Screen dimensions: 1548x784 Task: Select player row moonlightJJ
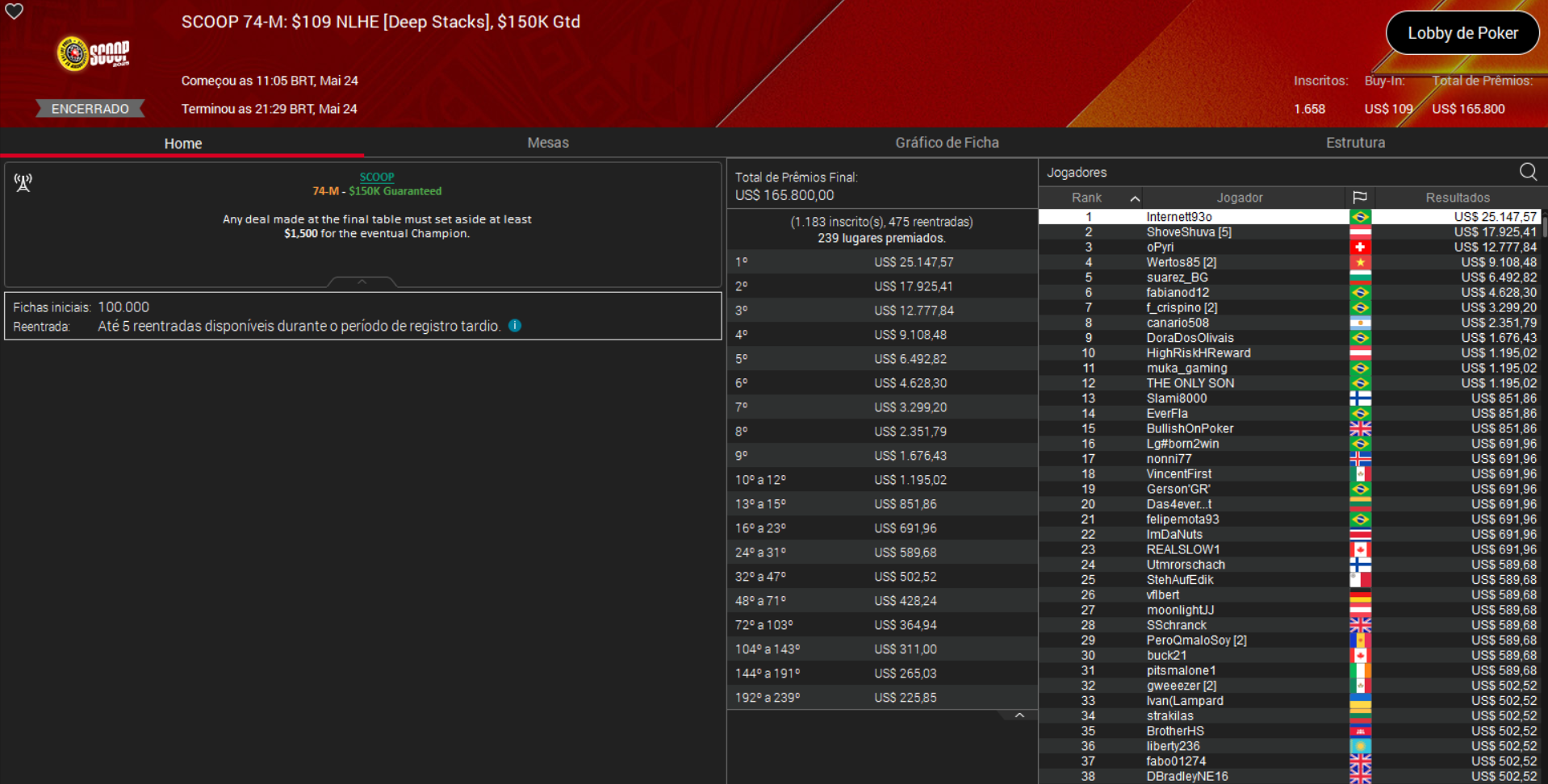tap(1289, 611)
